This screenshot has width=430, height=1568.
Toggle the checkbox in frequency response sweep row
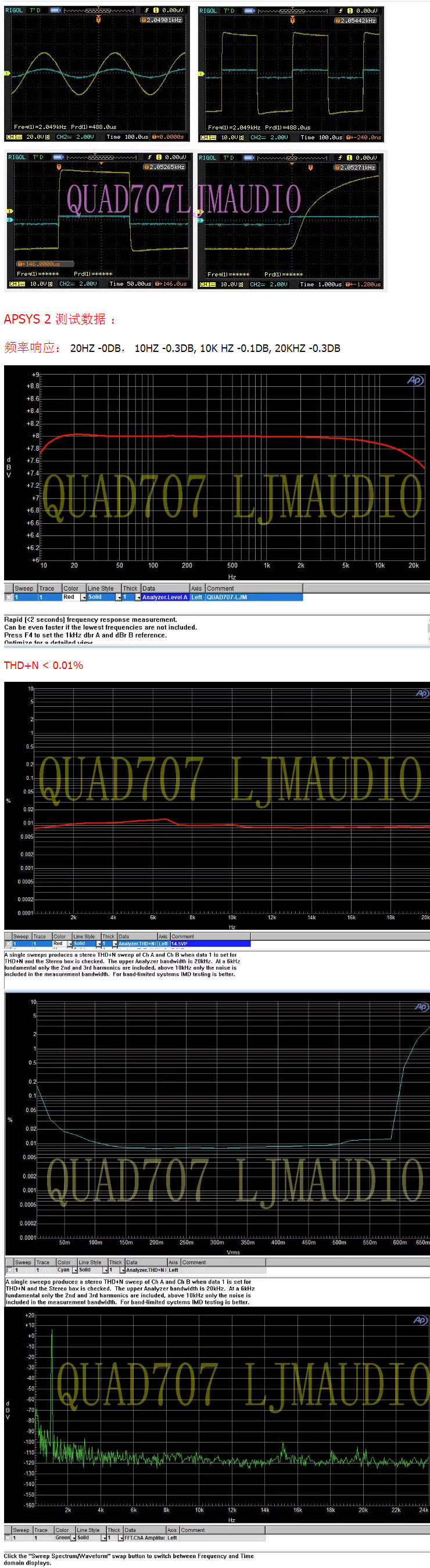pos(9,597)
